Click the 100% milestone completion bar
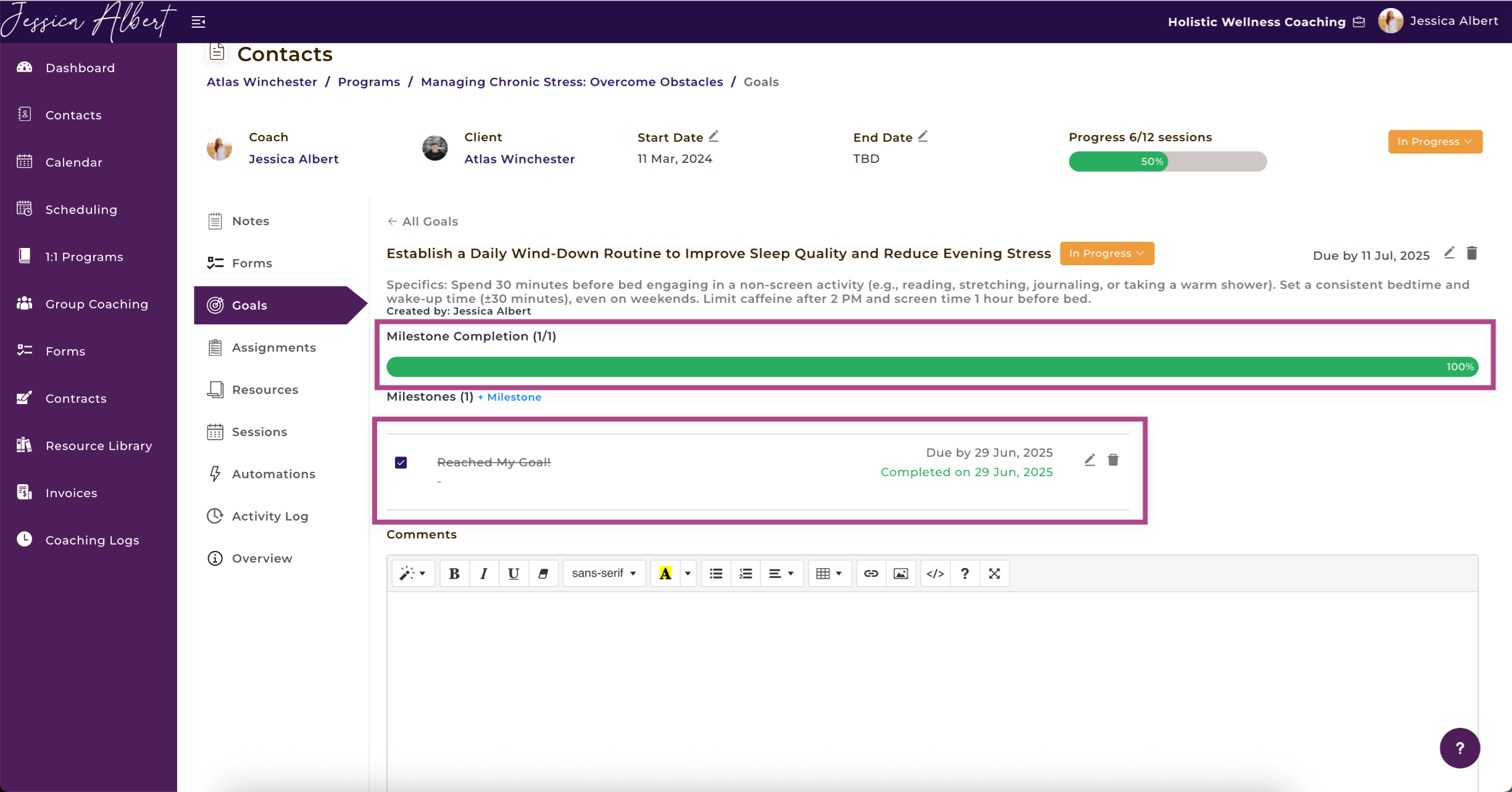Viewport: 1512px width, 792px height. coord(933,367)
